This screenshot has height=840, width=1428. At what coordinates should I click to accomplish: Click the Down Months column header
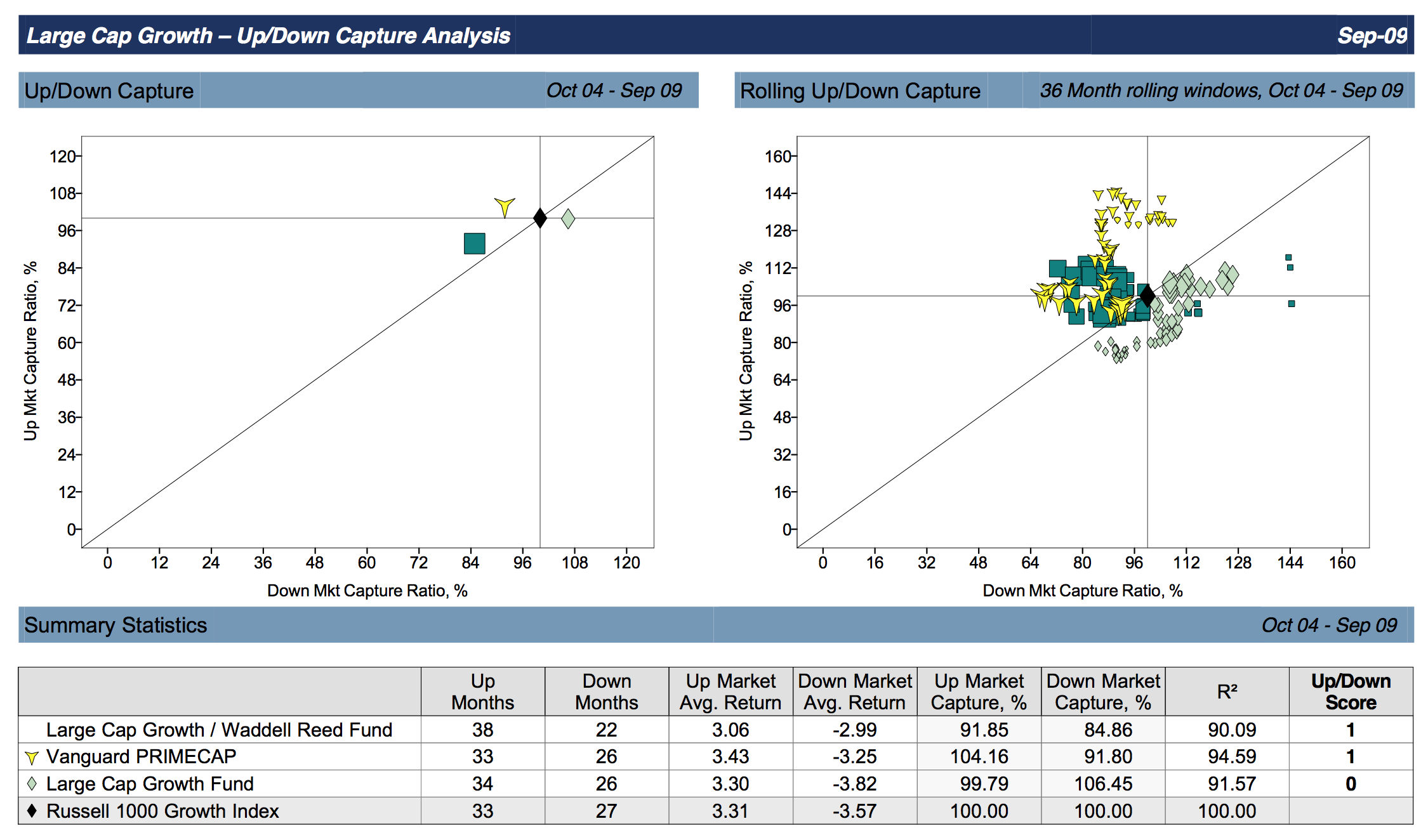click(606, 692)
